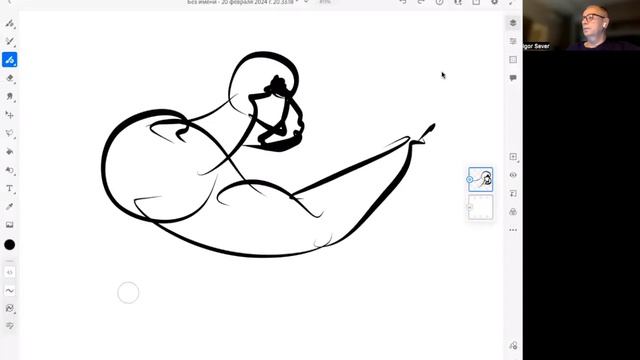Open the Layer Properties panel
640x360 pixels.
(x=513, y=41)
